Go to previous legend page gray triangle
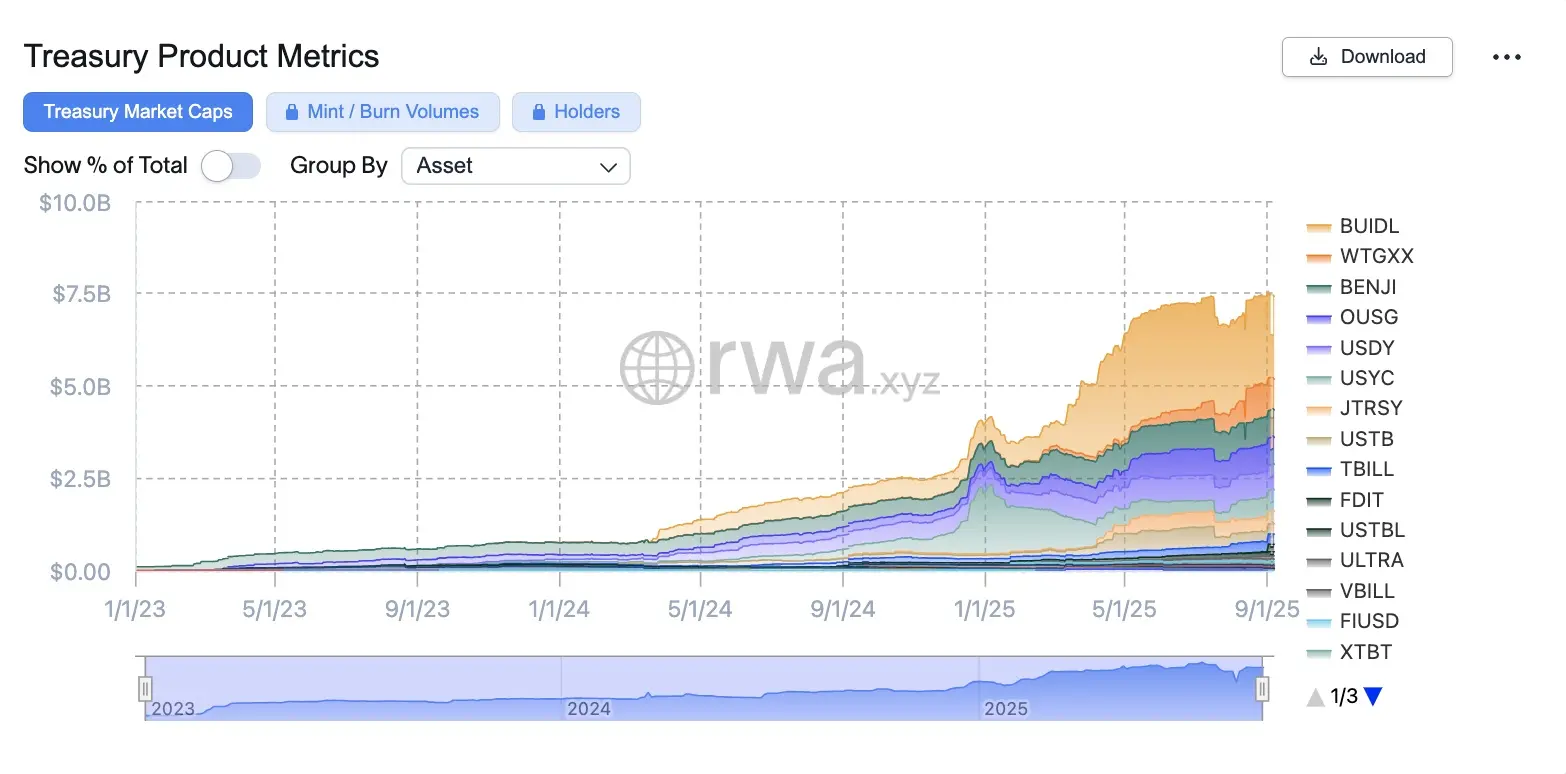The height and width of the screenshot is (774, 1566). tap(1316, 697)
